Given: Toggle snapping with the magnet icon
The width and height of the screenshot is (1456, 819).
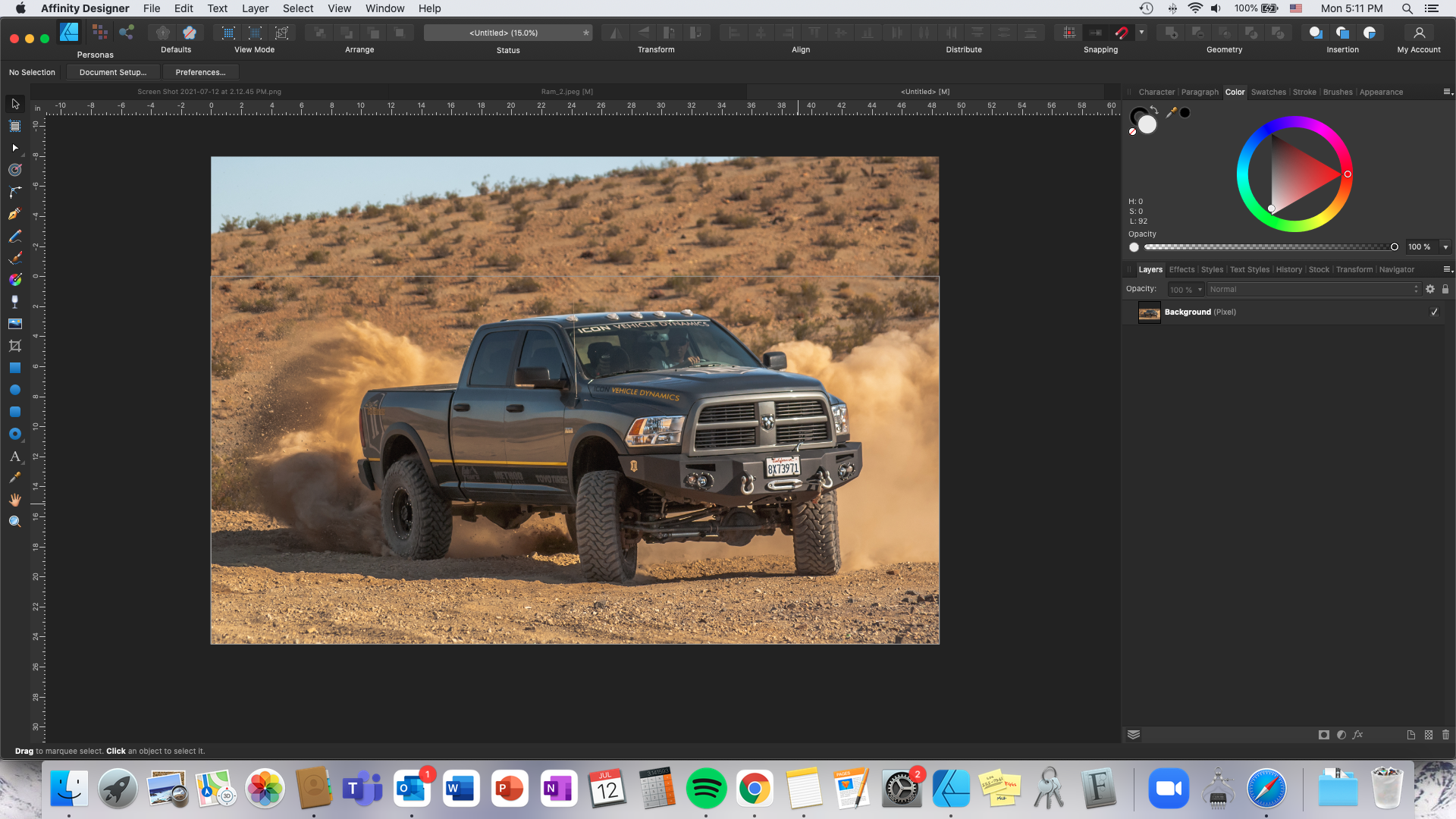Looking at the screenshot, I should click(x=1122, y=33).
